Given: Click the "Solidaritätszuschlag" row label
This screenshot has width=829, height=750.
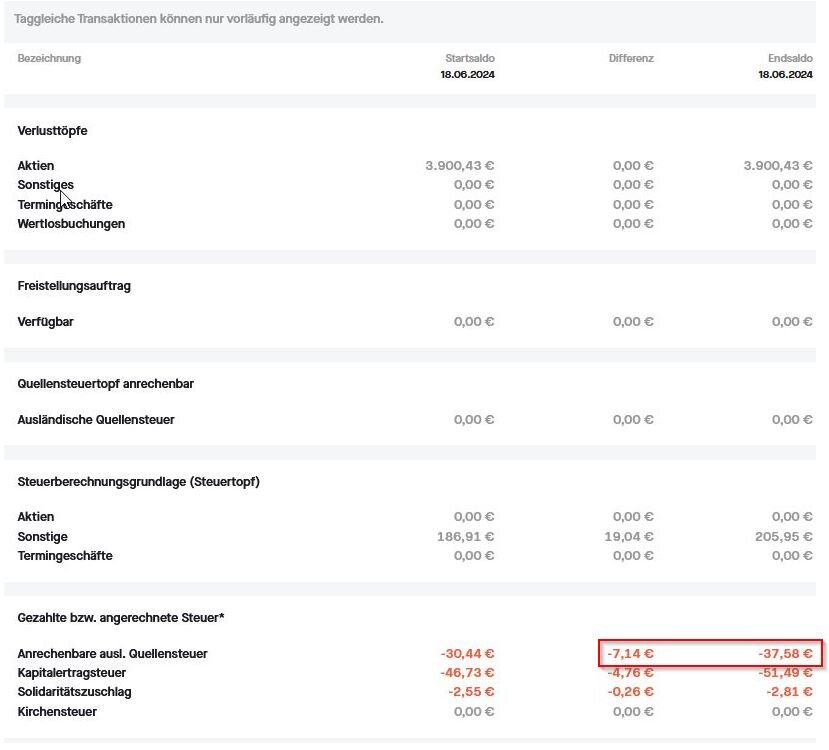Looking at the screenshot, I should click(x=74, y=692).
